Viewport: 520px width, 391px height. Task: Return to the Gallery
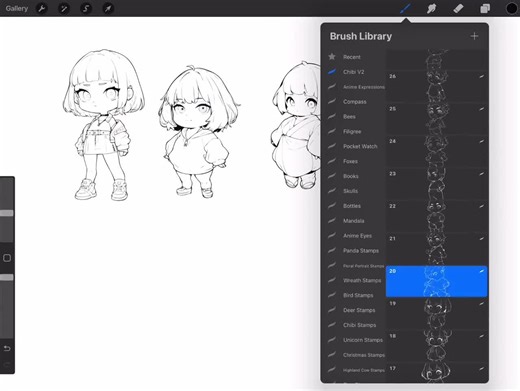[17, 8]
